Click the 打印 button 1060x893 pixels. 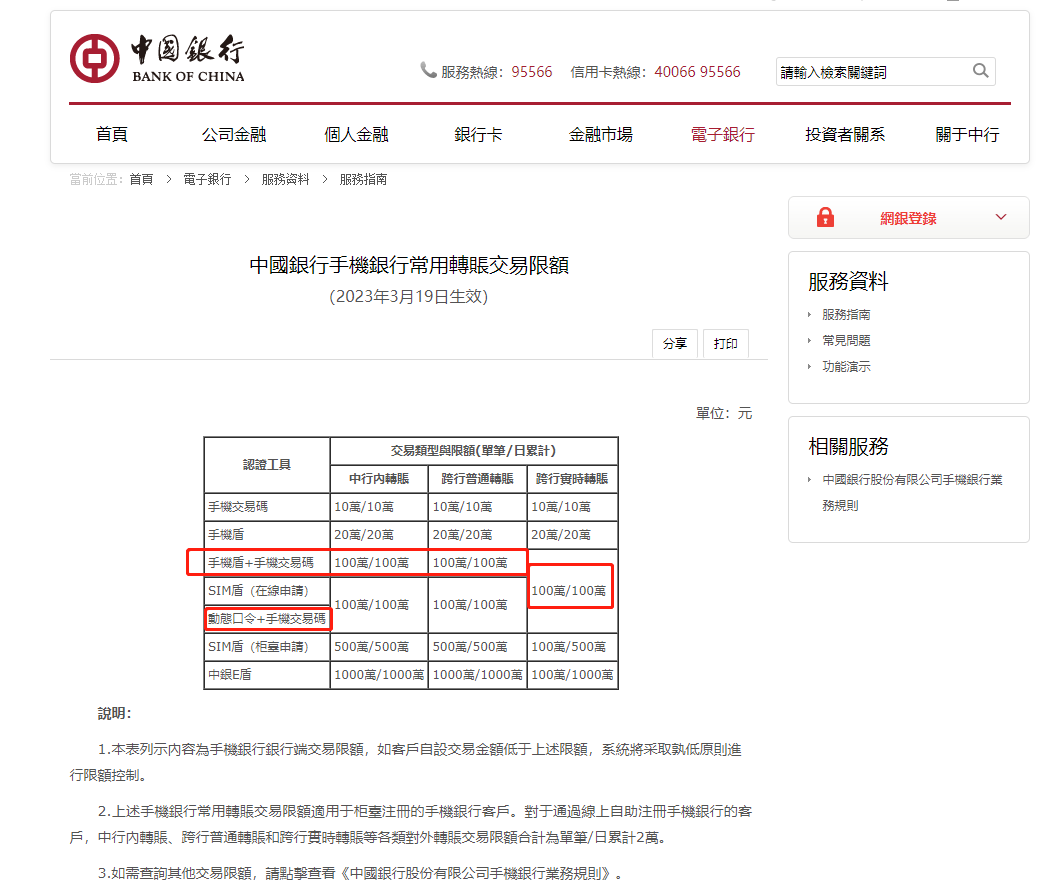pyautogui.click(x=725, y=343)
